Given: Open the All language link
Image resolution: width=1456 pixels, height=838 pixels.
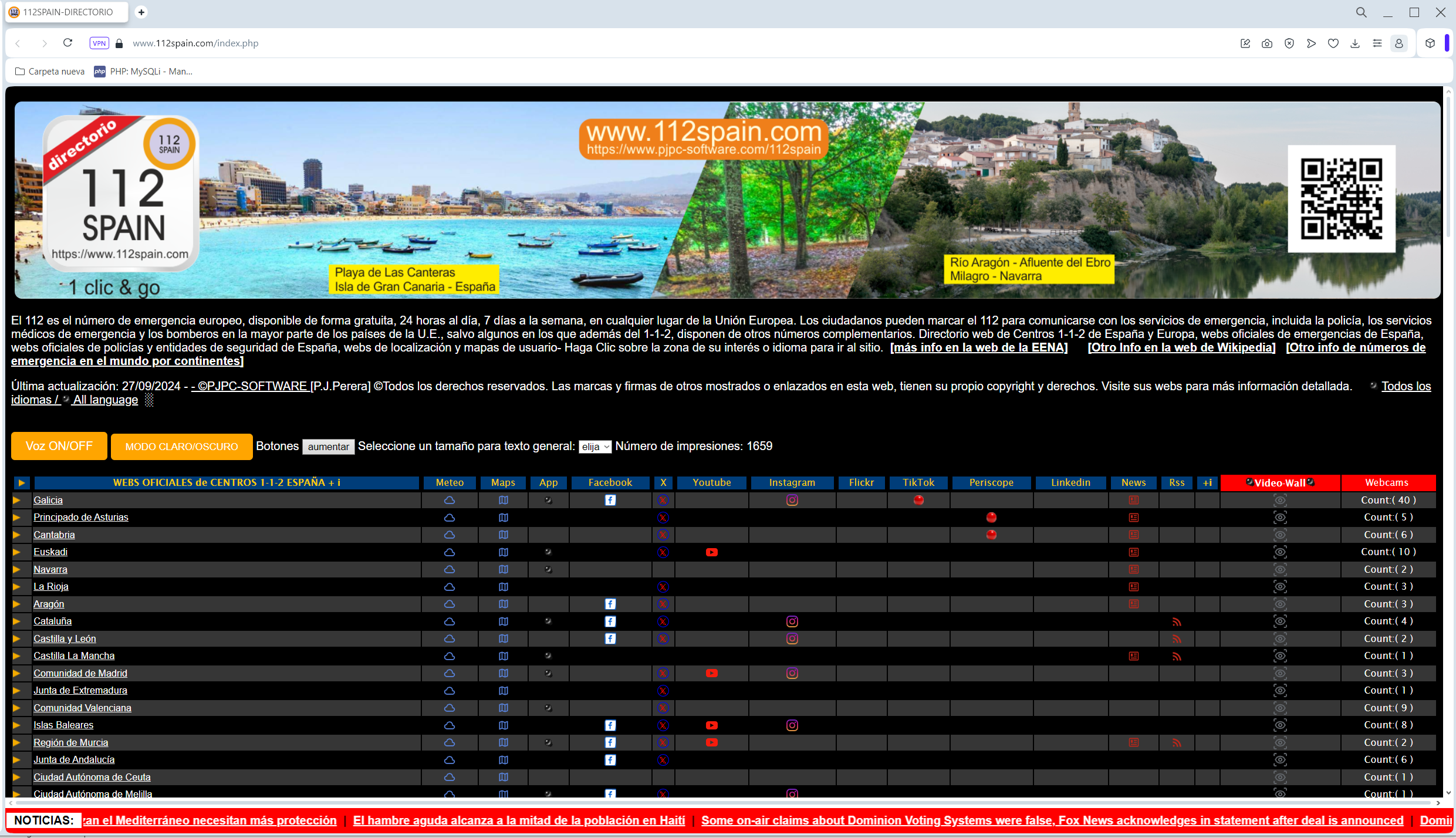Looking at the screenshot, I should coord(106,400).
